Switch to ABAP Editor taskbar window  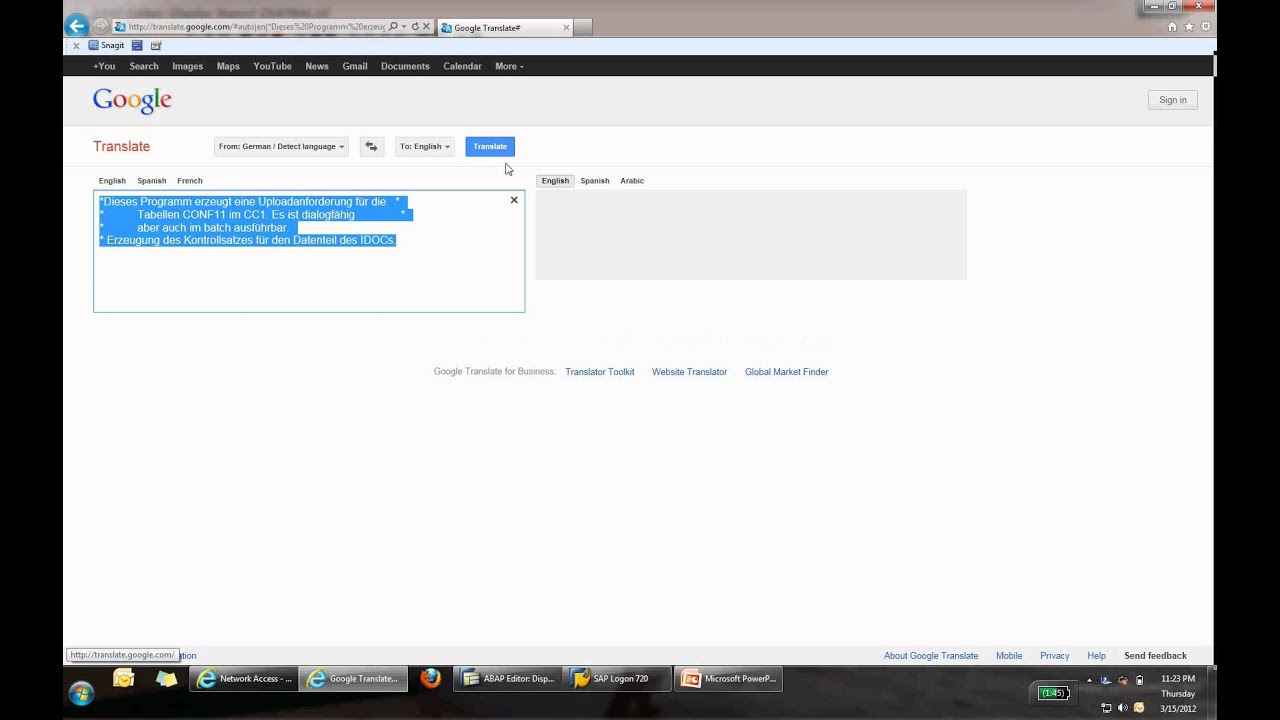point(507,679)
